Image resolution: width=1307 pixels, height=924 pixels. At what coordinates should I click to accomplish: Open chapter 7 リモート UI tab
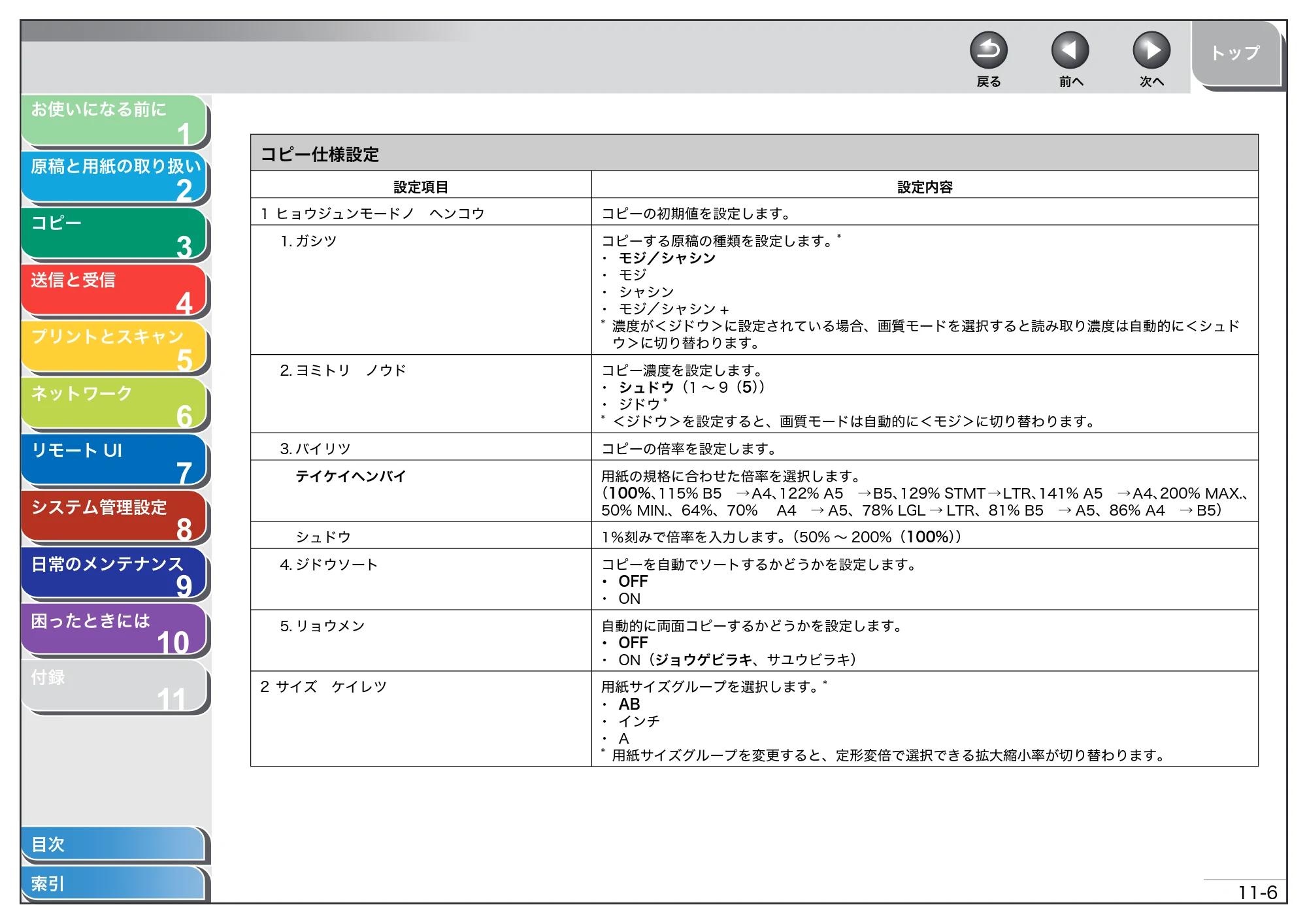tap(114, 461)
